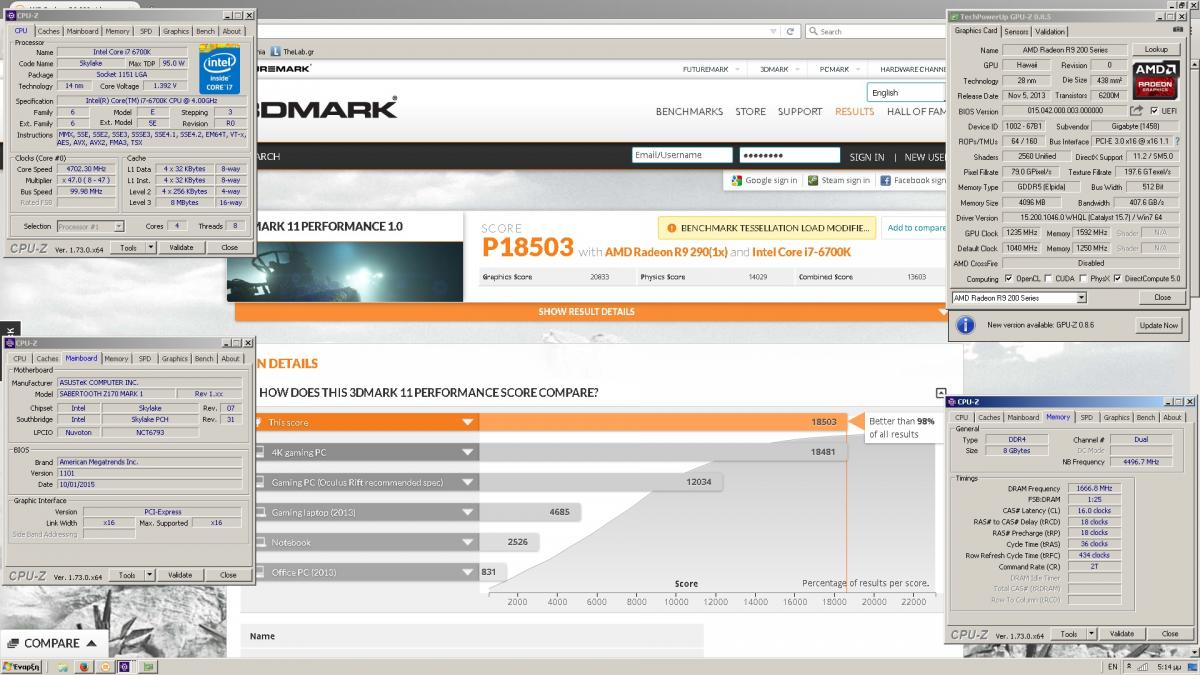The width and height of the screenshot is (1200, 675).
Task: Switch to SPD tab in Memory CPU-Z window
Action: [x=1086, y=418]
